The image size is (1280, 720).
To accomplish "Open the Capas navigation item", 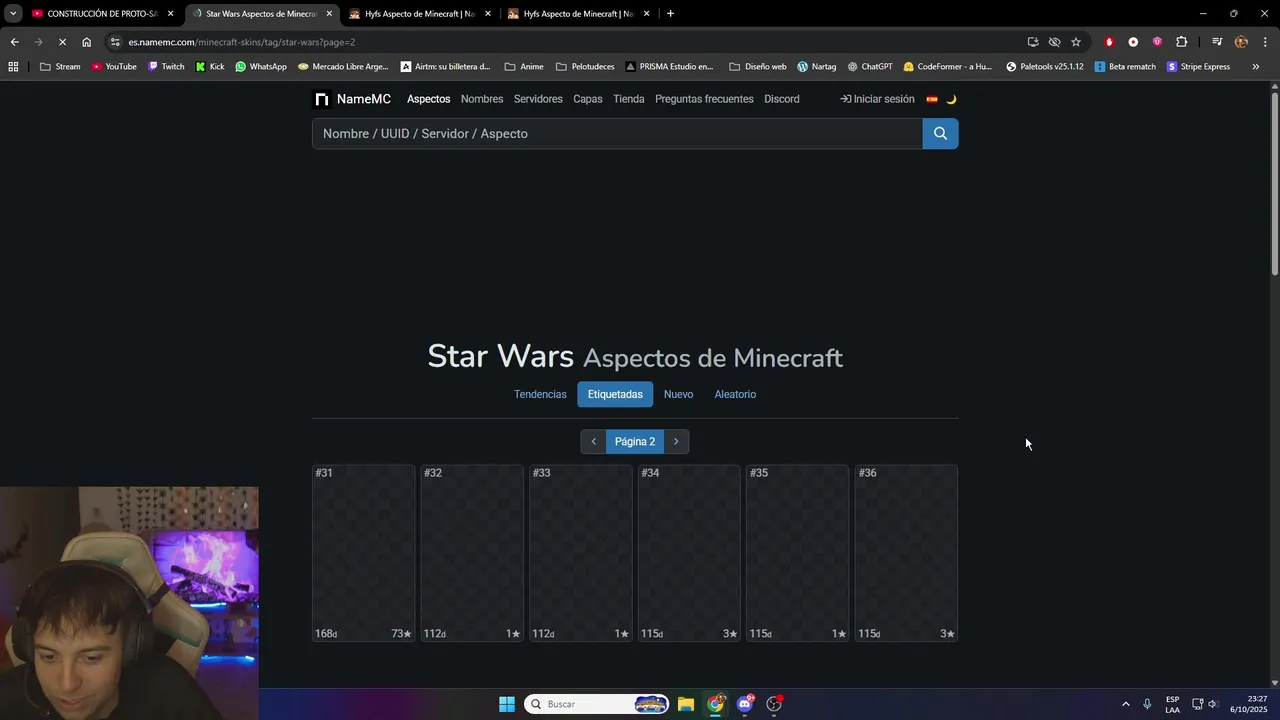I will [588, 99].
